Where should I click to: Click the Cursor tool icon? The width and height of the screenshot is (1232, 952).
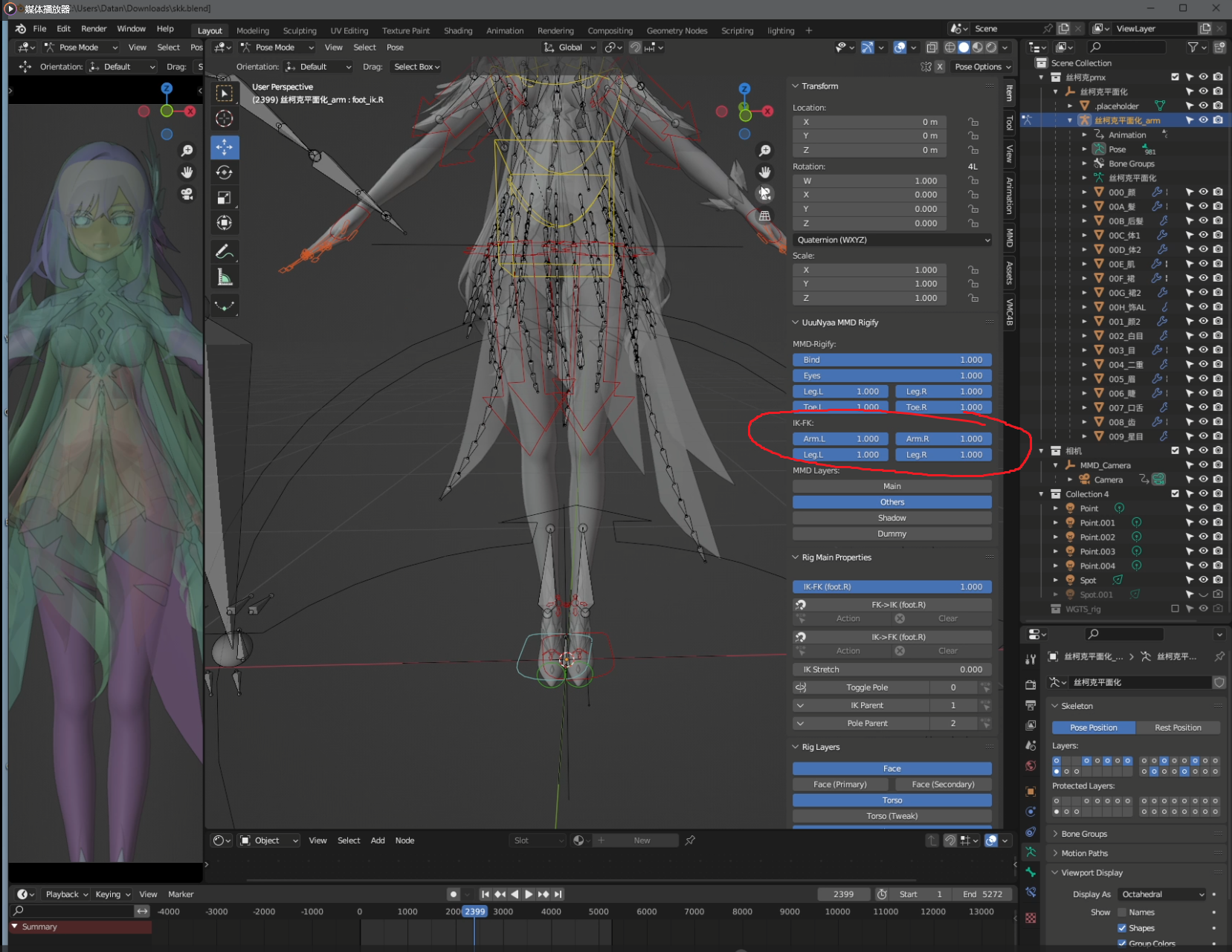point(225,119)
